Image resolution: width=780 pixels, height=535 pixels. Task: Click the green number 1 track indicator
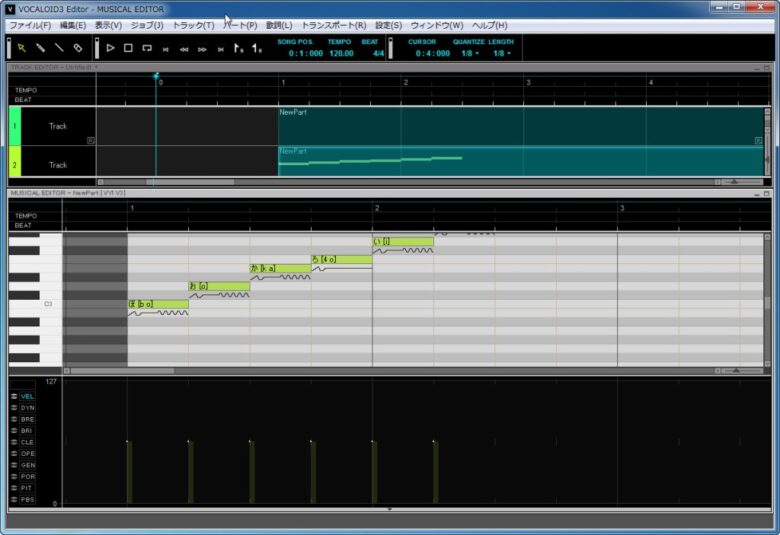click(14, 126)
